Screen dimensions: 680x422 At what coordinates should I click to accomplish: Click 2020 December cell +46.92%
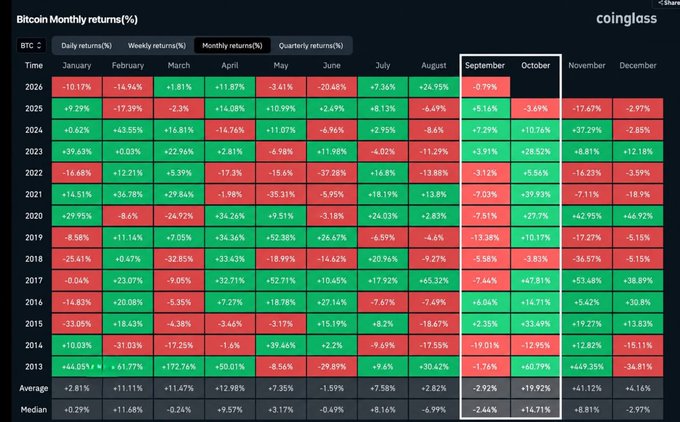pyautogui.click(x=638, y=216)
